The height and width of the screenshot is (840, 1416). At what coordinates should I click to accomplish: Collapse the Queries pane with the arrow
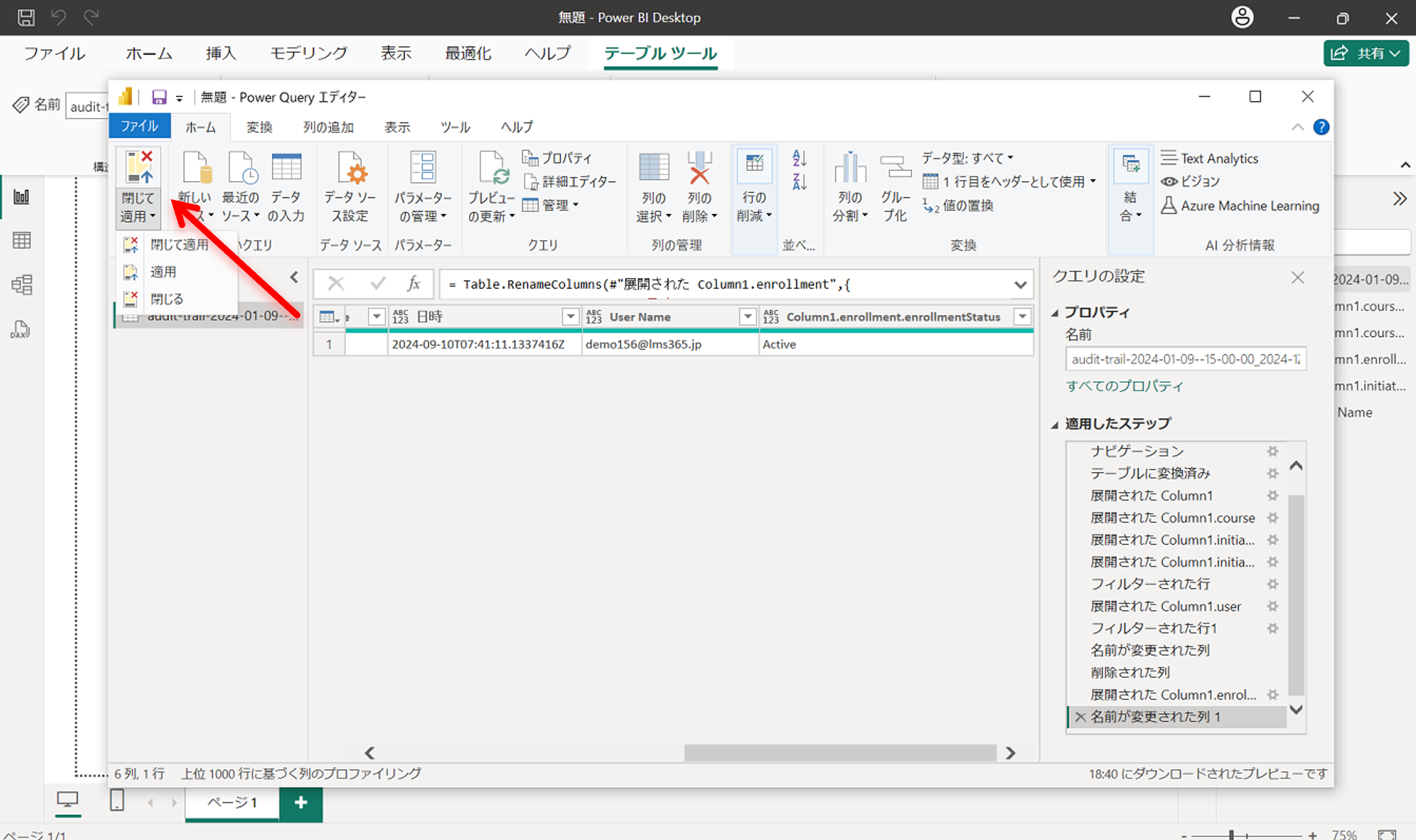click(x=294, y=277)
